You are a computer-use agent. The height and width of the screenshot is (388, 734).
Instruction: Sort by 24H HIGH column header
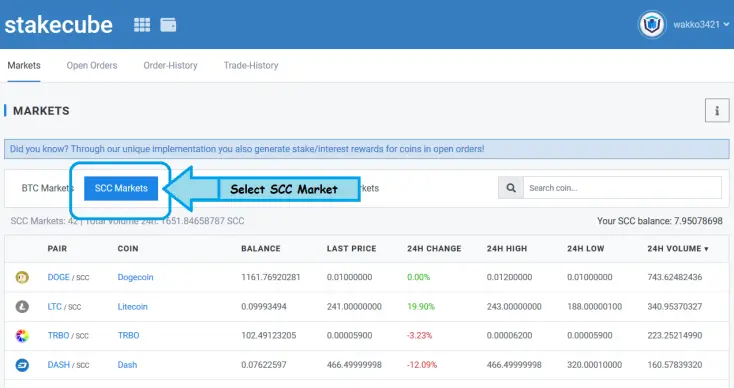[x=507, y=249]
